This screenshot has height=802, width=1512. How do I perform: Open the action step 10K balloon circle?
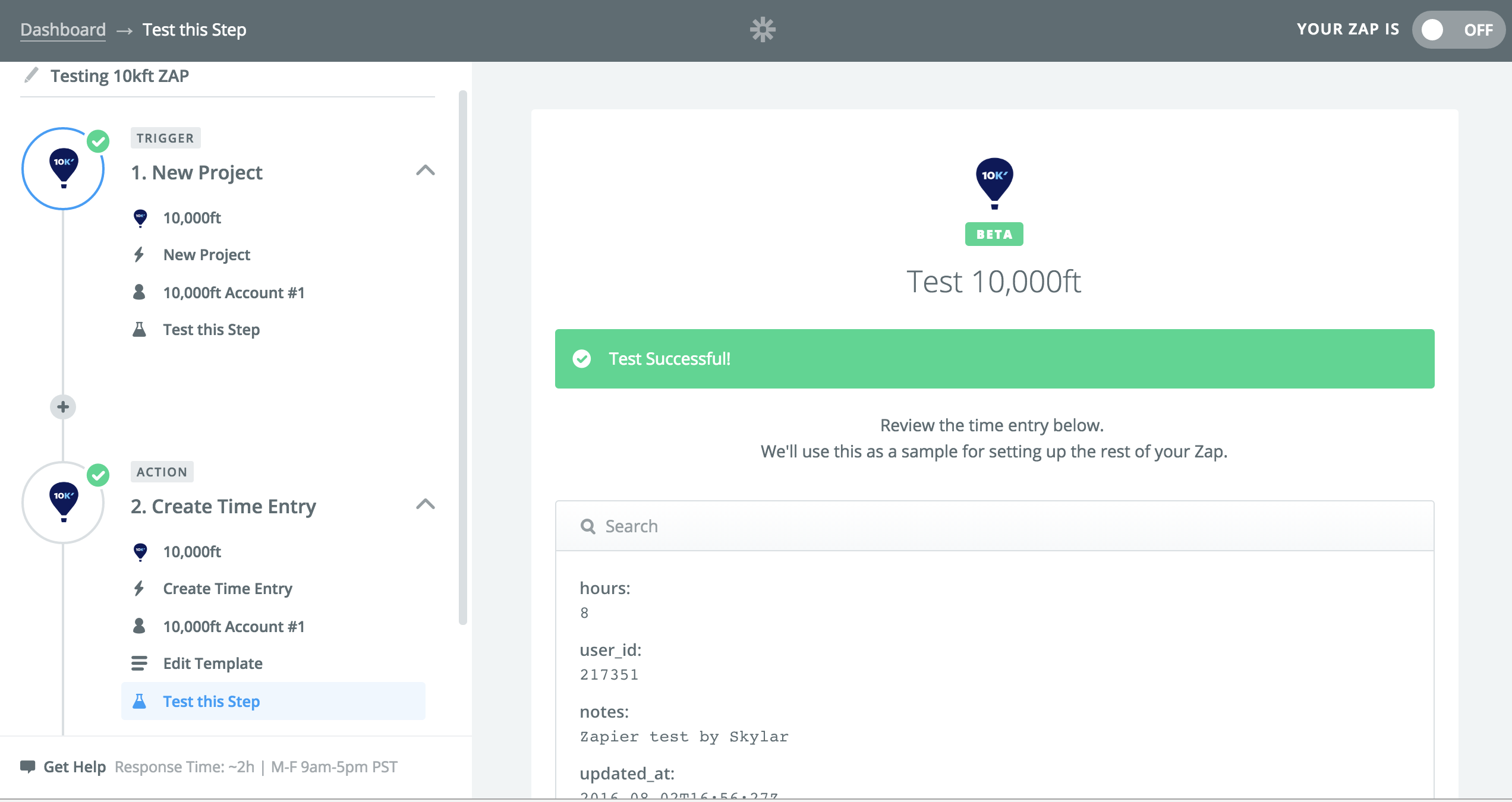click(x=63, y=503)
